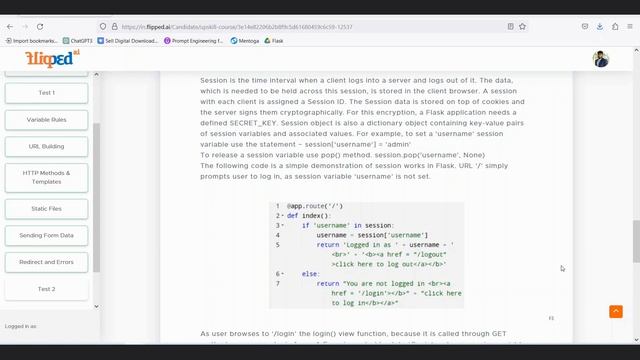Open the Test 2 sidebar item

(47, 289)
